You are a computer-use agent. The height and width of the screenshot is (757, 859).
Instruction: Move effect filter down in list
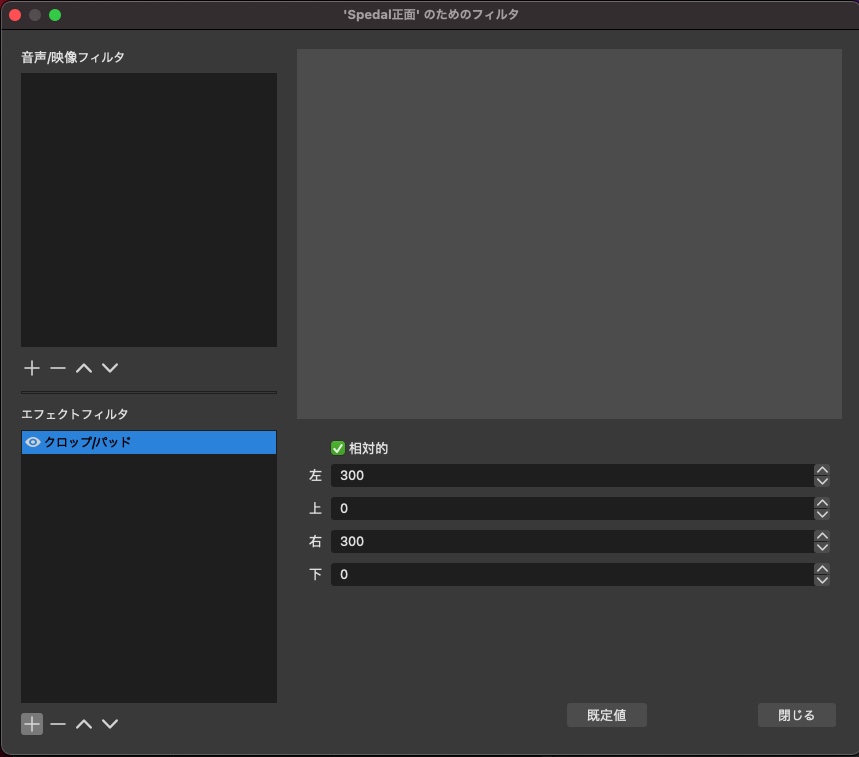coord(110,724)
